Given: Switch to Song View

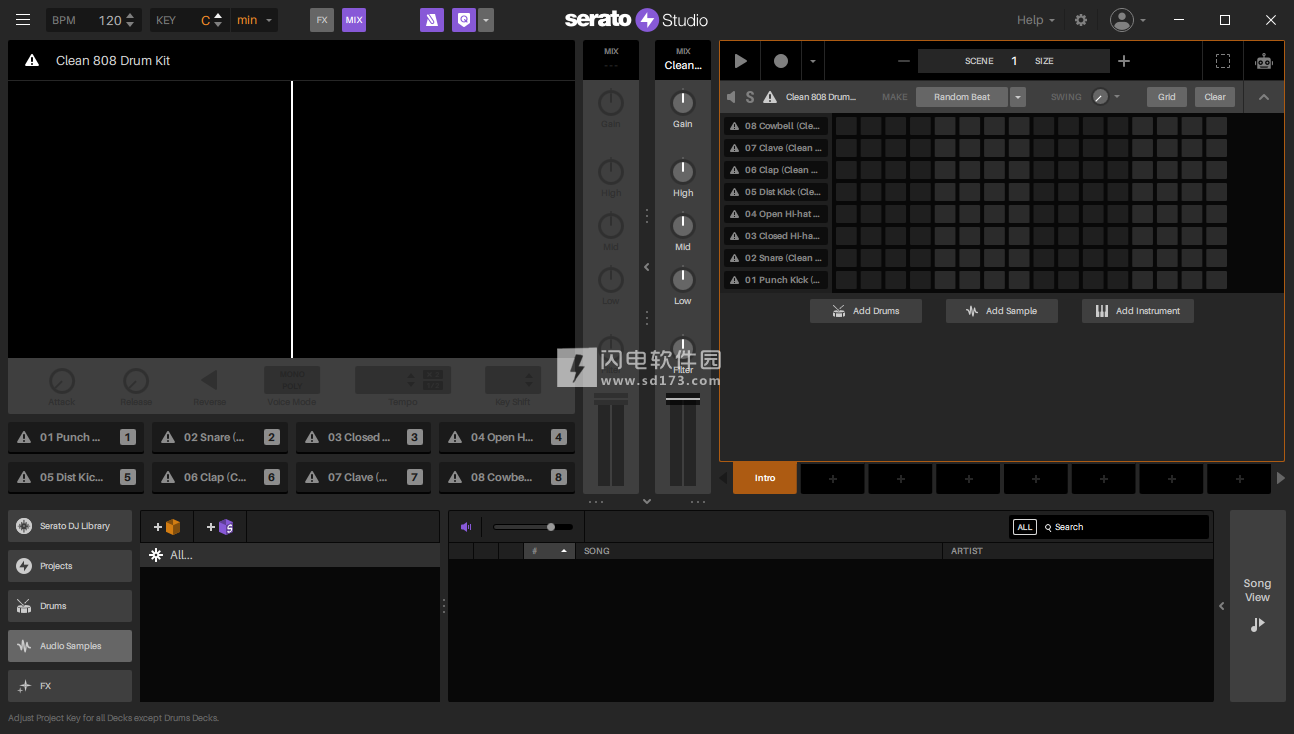Looking at the screenshot, I should coord(1257,606).
